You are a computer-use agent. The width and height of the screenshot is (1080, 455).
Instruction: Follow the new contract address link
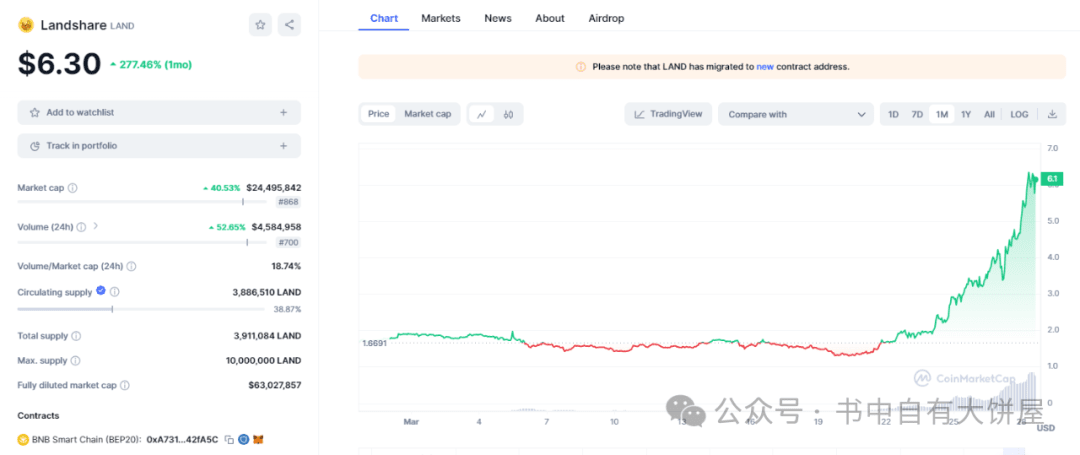(765, 67)
